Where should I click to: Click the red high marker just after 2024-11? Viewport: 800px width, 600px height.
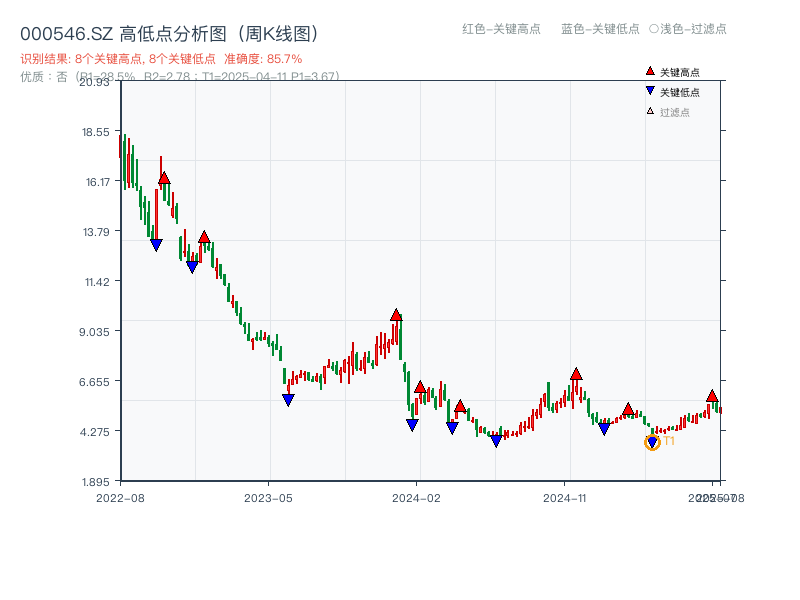click(576, 374)
